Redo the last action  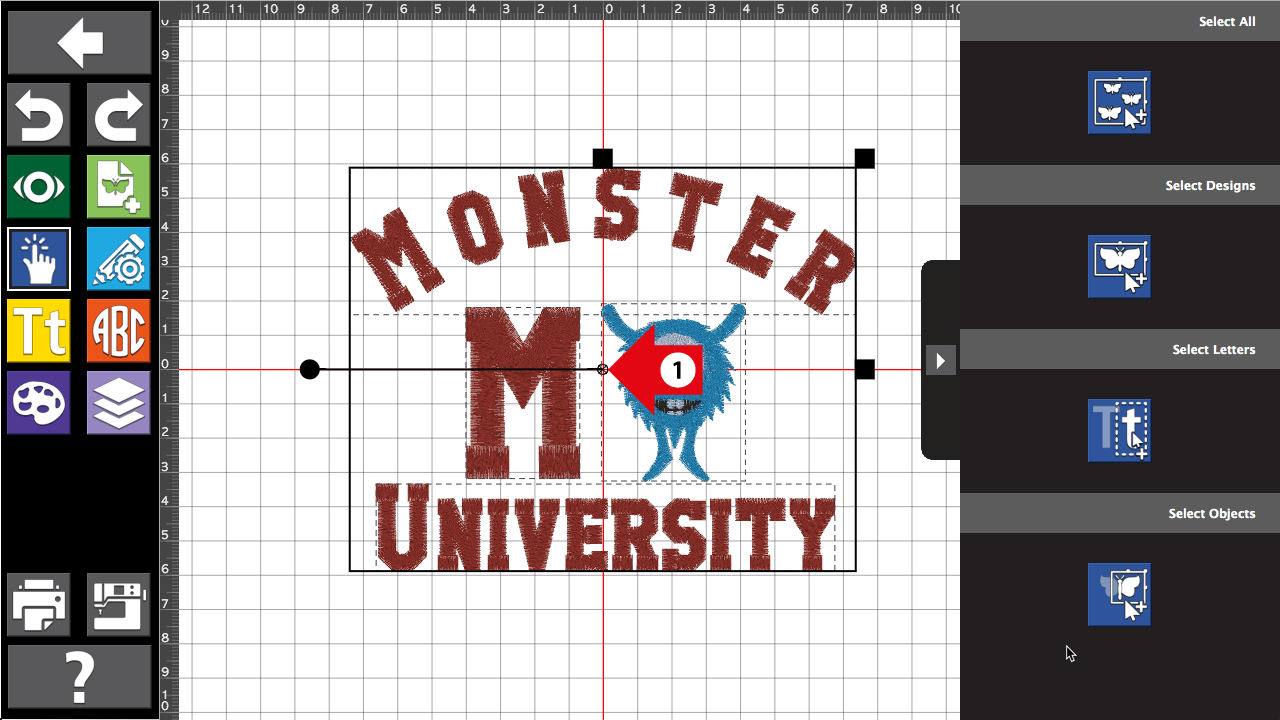[x=118, y=115]
